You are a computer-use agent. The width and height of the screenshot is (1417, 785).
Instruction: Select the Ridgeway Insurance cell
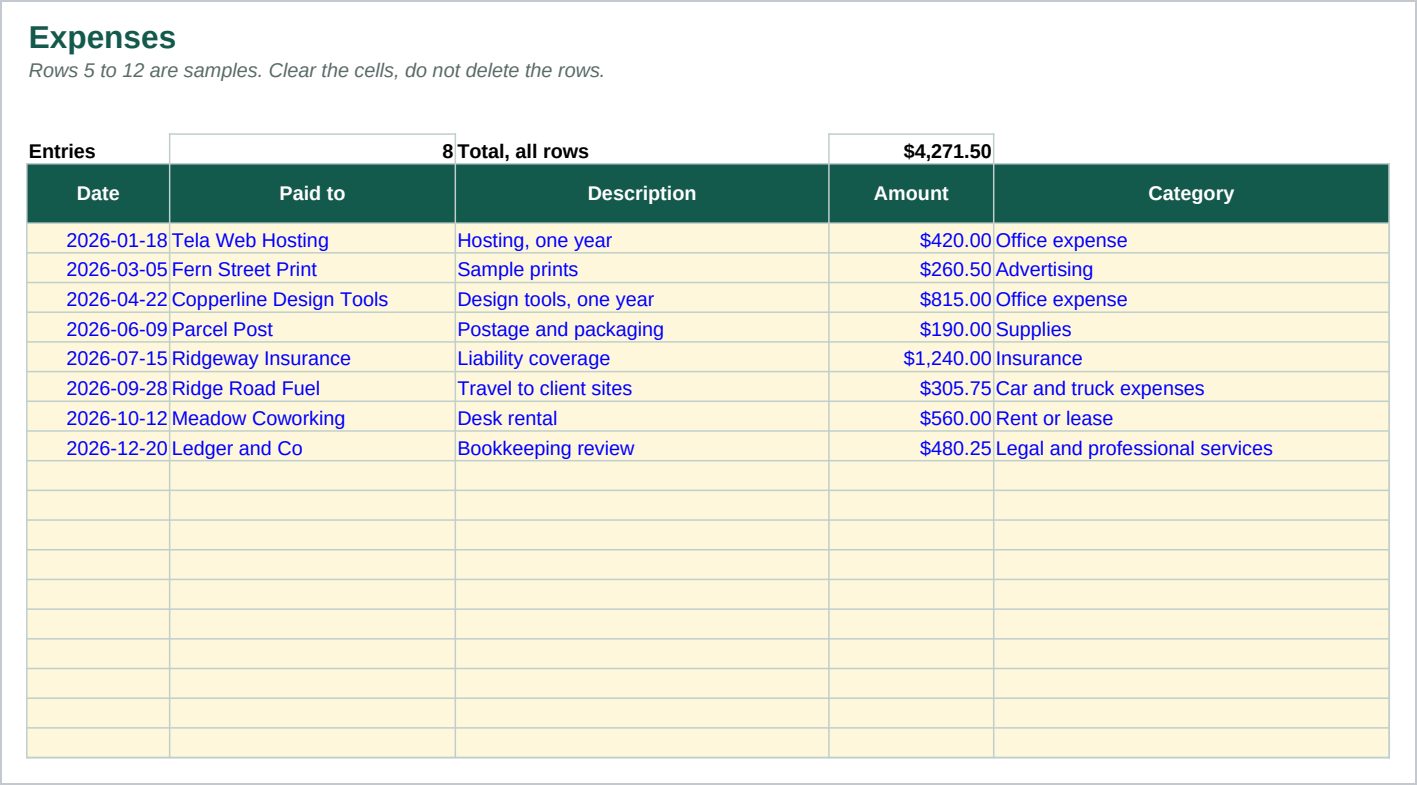[312, 358]
